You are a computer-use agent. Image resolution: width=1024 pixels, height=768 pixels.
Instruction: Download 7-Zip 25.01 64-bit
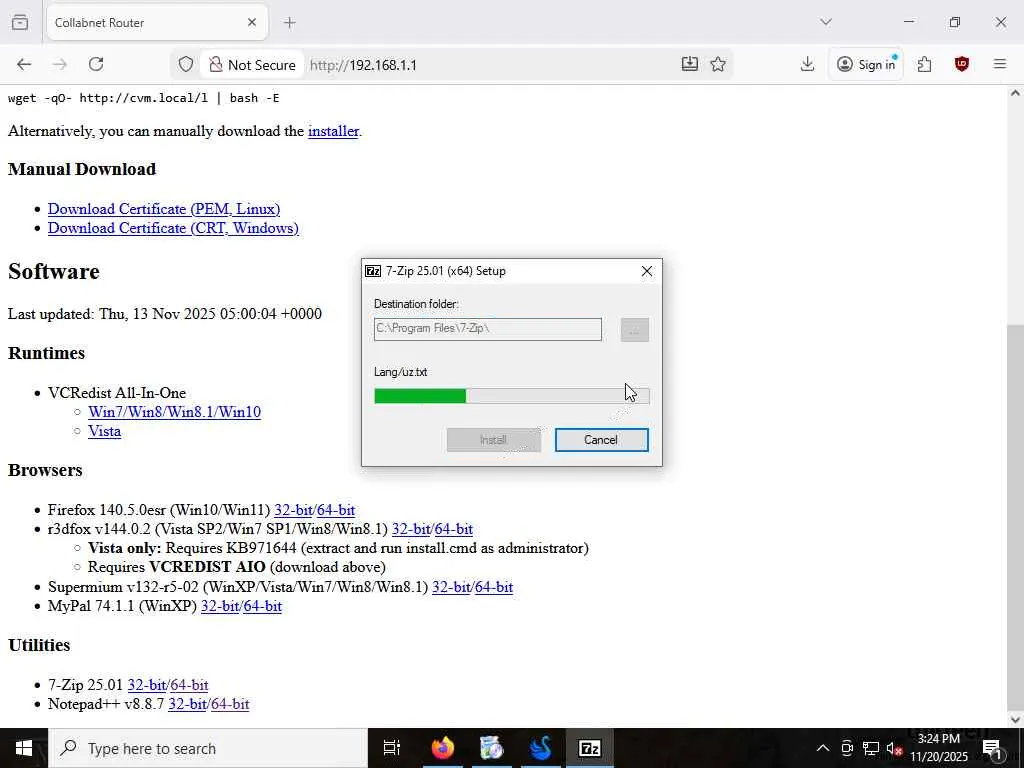click(x=189, y=685)
